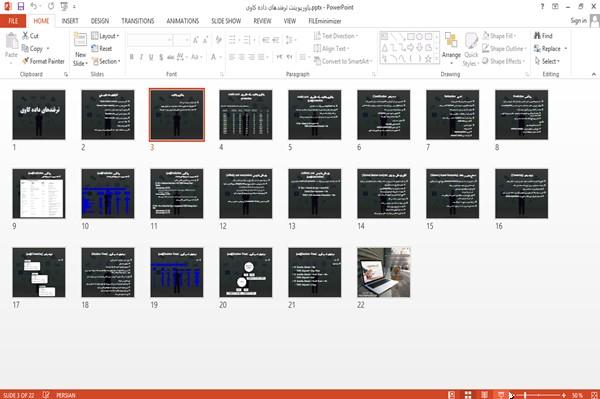
Task: Click zoom in plus button
Action: [564, 395]
